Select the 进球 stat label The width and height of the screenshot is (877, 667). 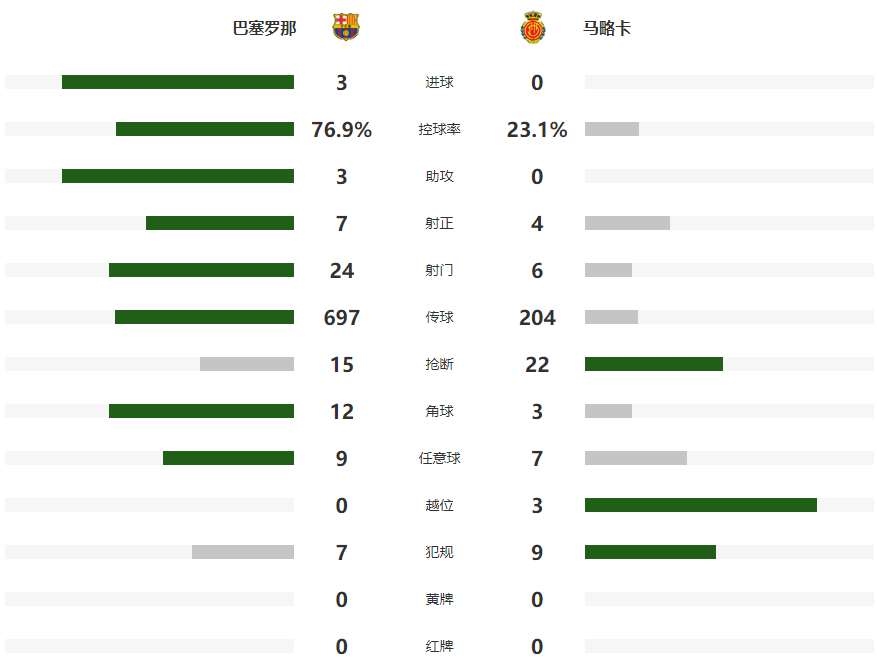(439, 83)
